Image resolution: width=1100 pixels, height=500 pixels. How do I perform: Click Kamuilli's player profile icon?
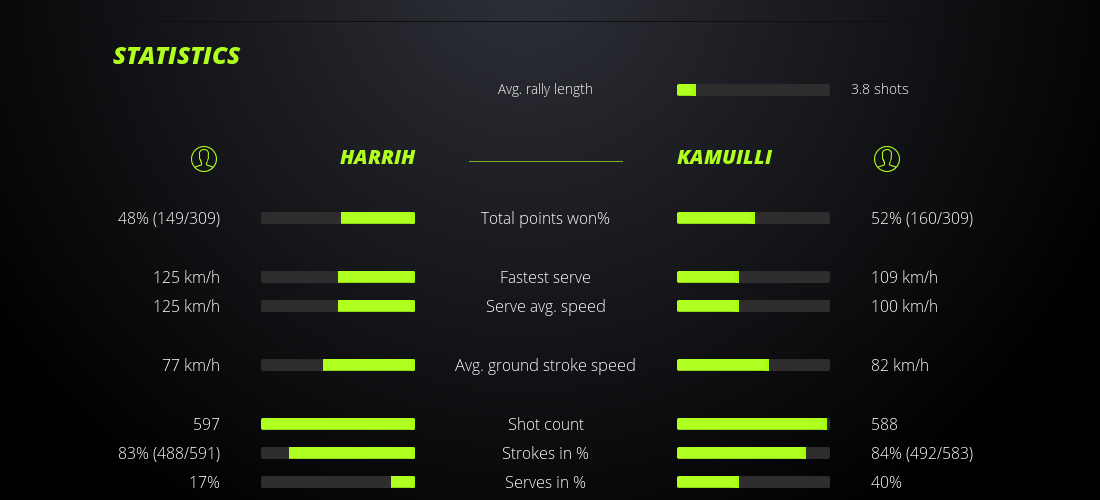click(x=887, y=158)
